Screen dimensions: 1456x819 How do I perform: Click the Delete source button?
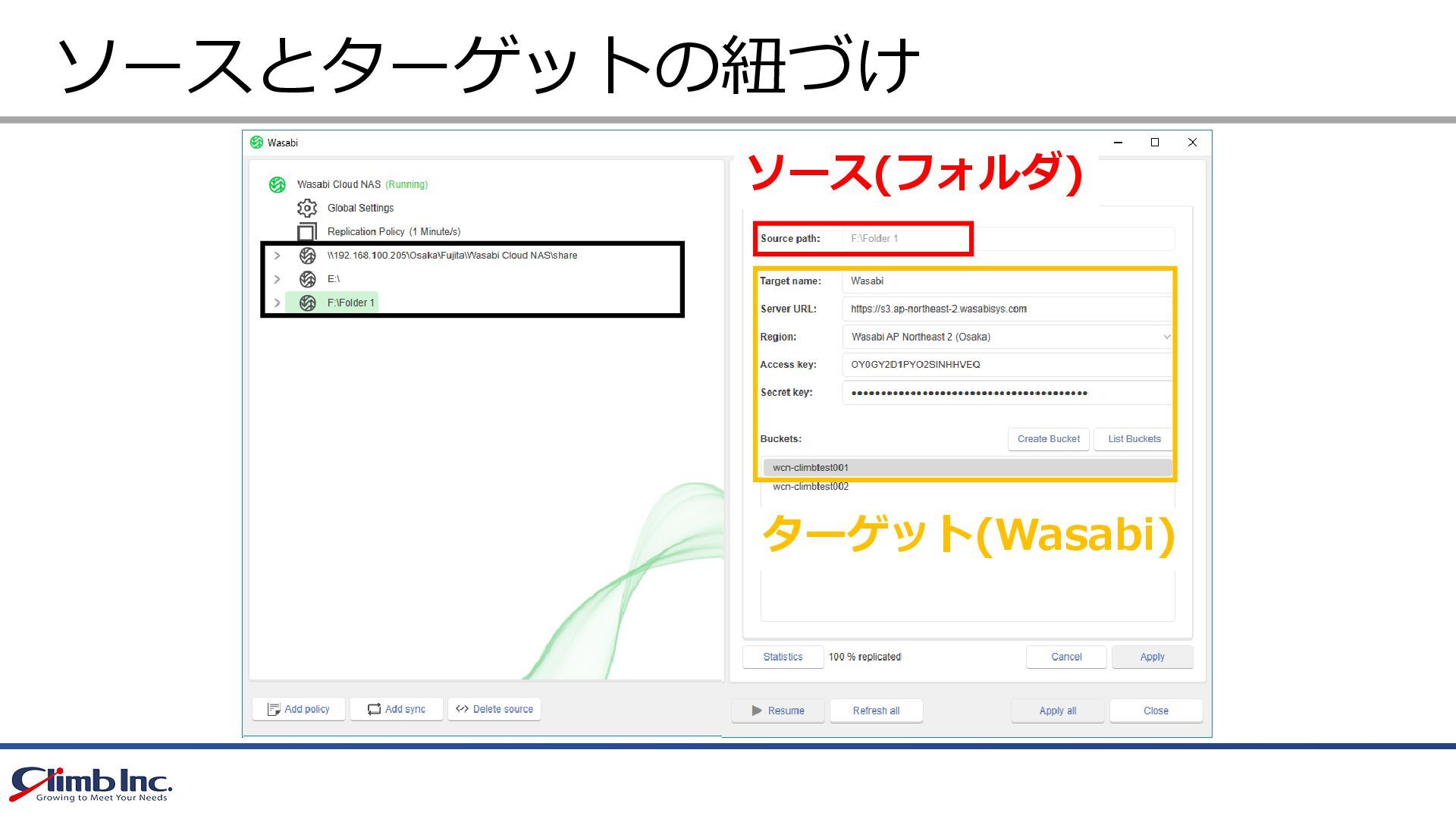494,709
